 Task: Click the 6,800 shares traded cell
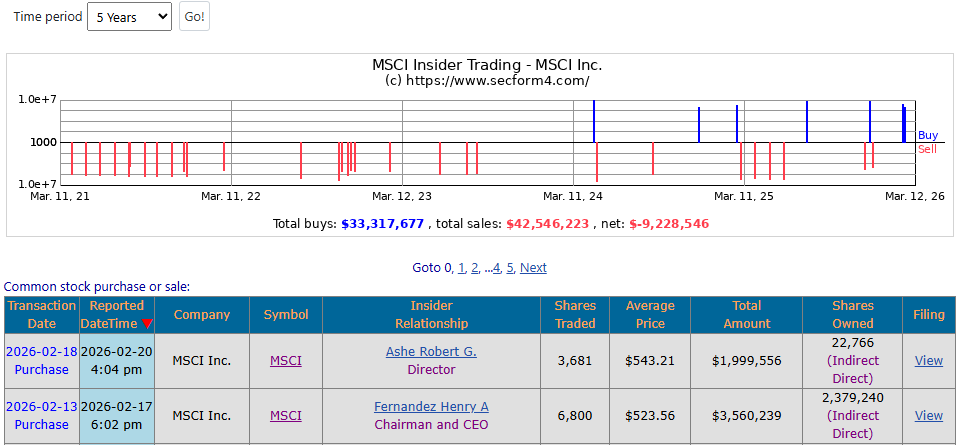pyautogui.click(x=575, y=416)
